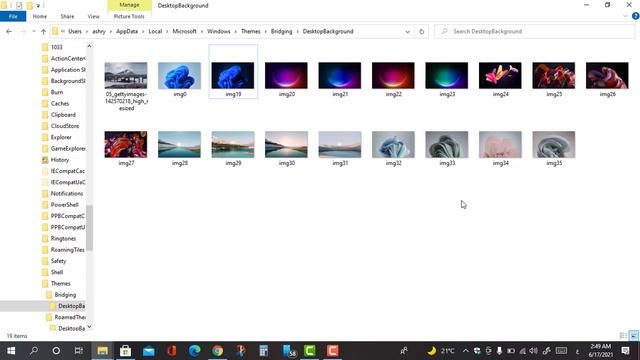
Task: Click Themes in address breadcrumb
Action: (251, 31)
